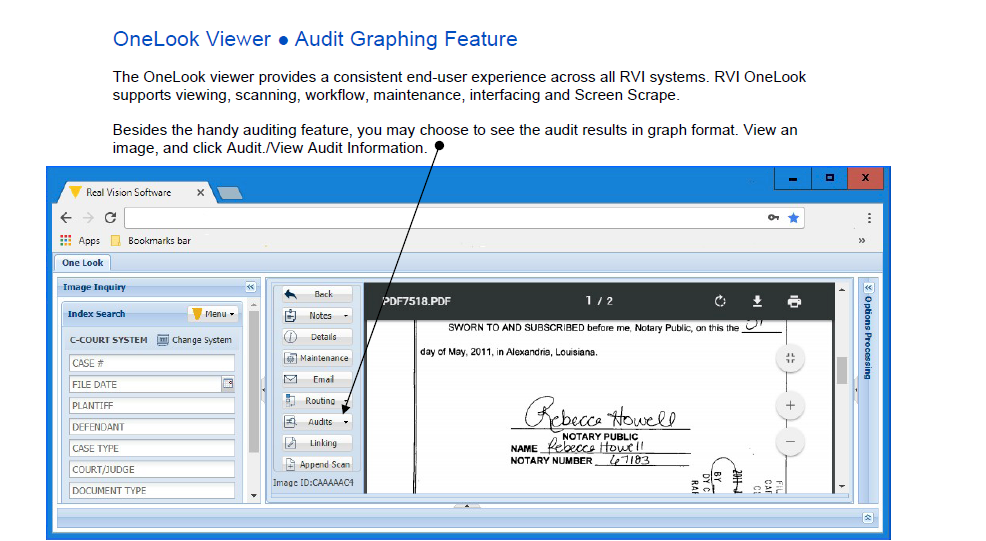Zoom out of the PDF
The height and width of the screenshot is (541, 986).
(790, 442)
